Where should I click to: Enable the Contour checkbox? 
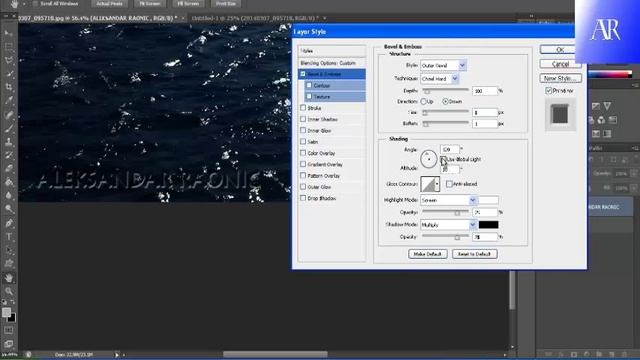[309, 85]
